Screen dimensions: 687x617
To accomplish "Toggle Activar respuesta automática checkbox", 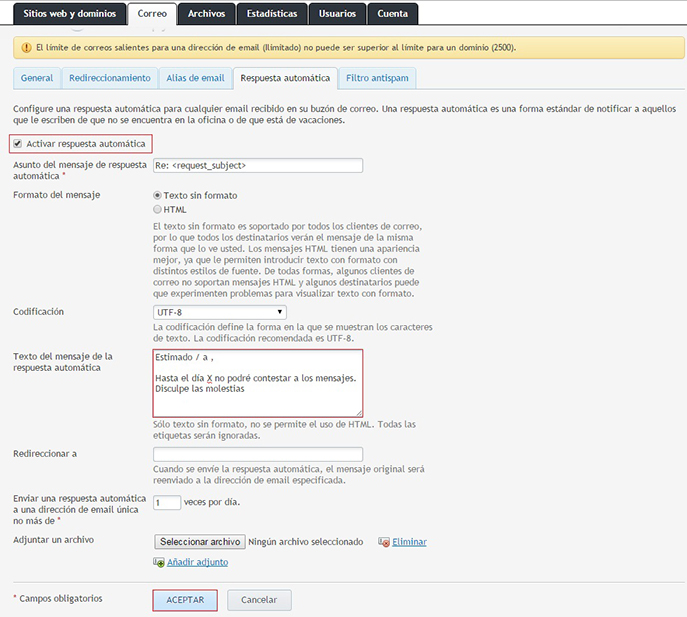I will click(x=18, y=144).
